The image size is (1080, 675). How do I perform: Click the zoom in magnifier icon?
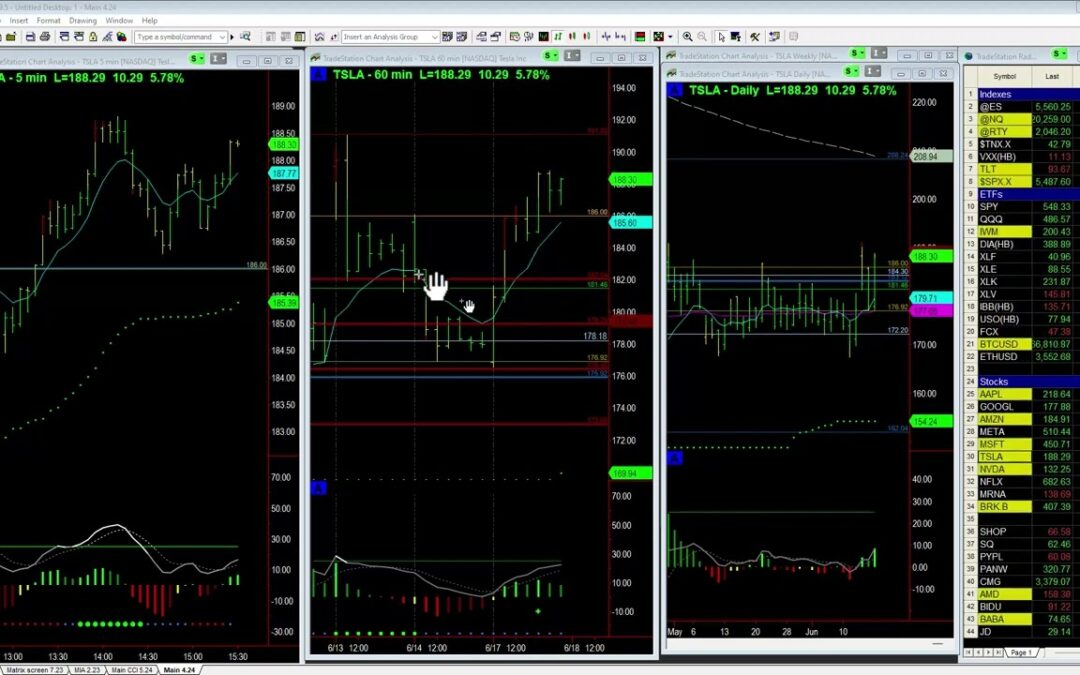click(x=687, y=37)
